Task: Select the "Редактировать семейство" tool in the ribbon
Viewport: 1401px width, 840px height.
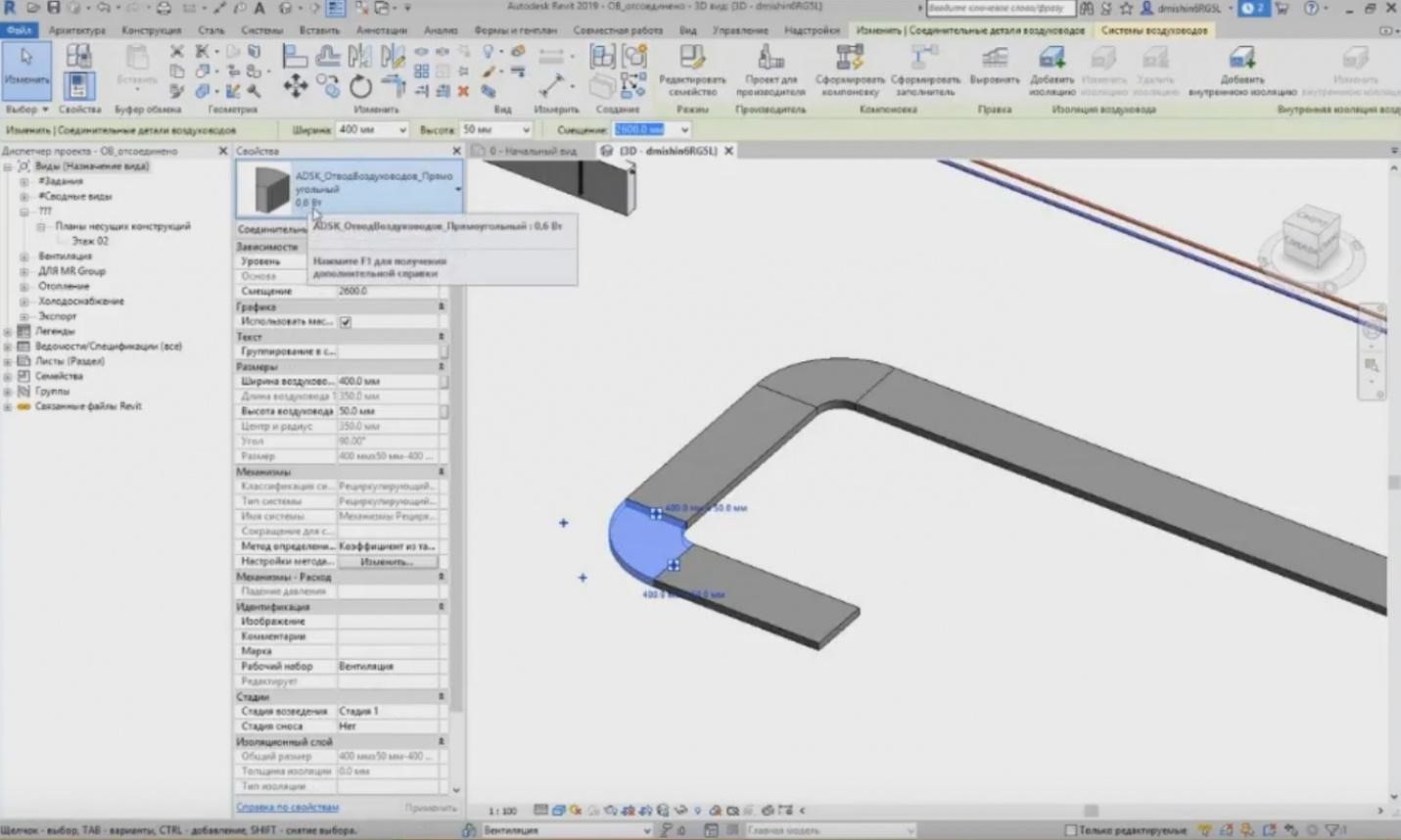Action: (x=693, y=69)
